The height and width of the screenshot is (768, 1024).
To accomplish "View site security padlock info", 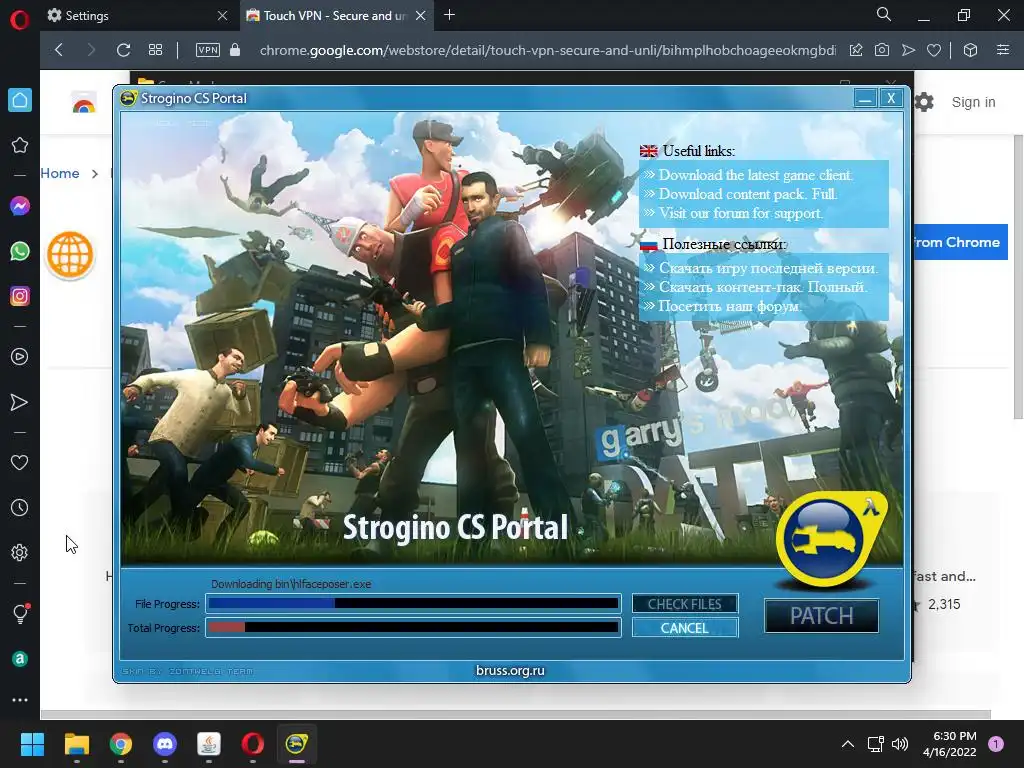I will 235,50.
